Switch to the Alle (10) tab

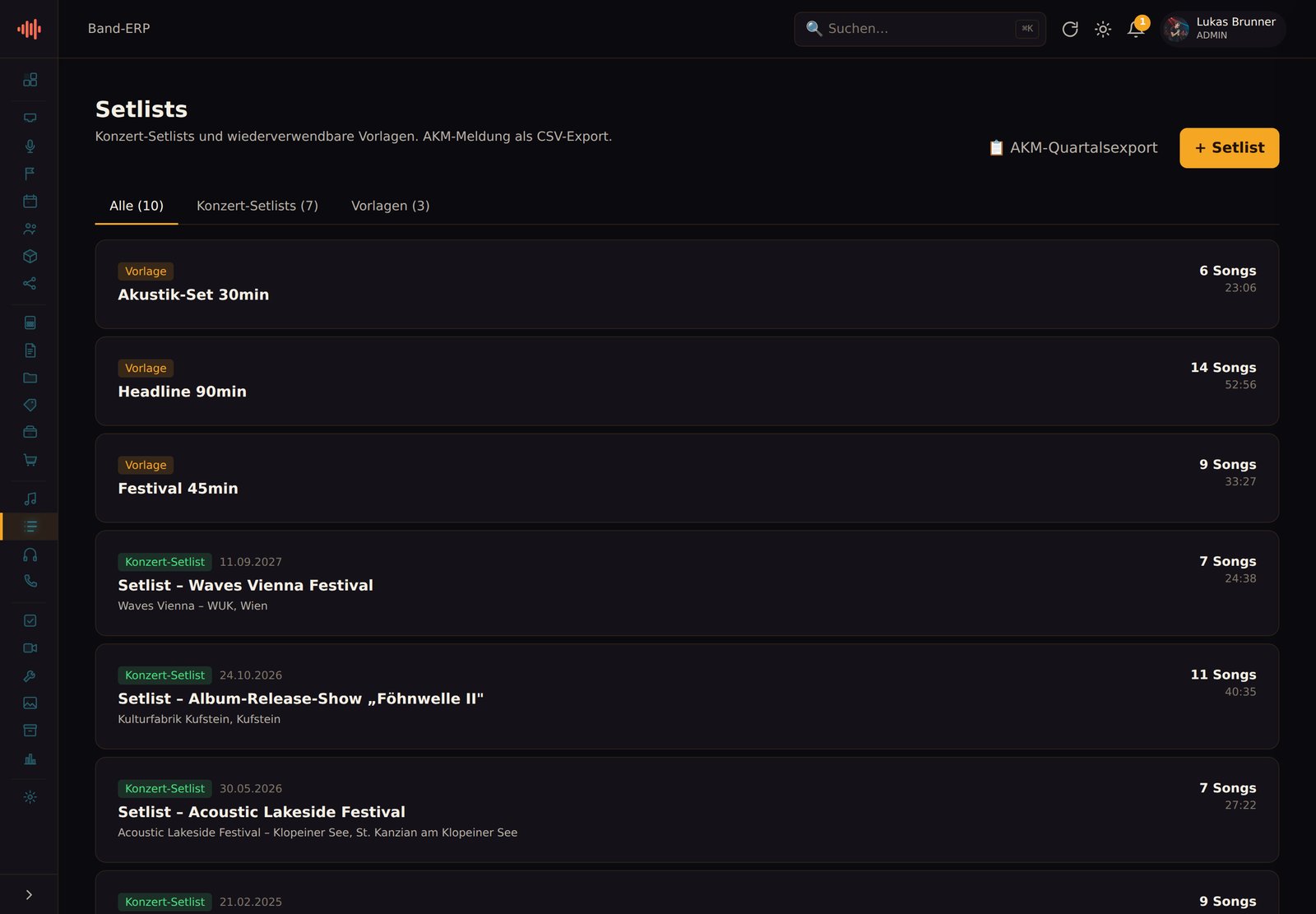pyautogui.click(x=137, y=206)
